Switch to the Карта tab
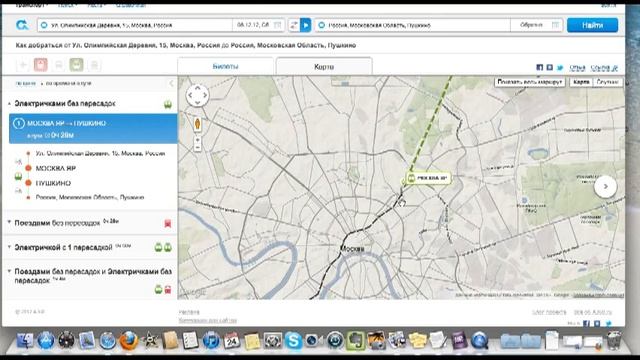 click(x=324, y=67)
